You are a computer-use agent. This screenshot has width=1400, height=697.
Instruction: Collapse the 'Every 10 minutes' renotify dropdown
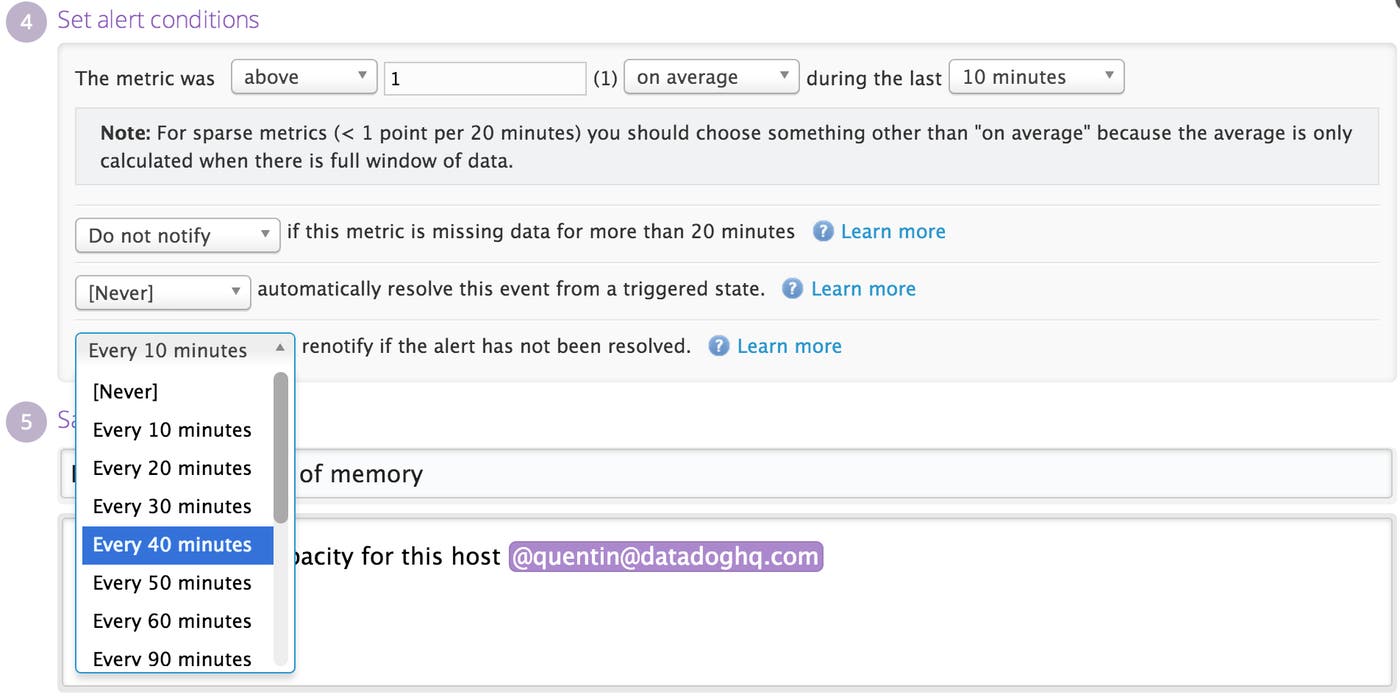click(185, 350)
